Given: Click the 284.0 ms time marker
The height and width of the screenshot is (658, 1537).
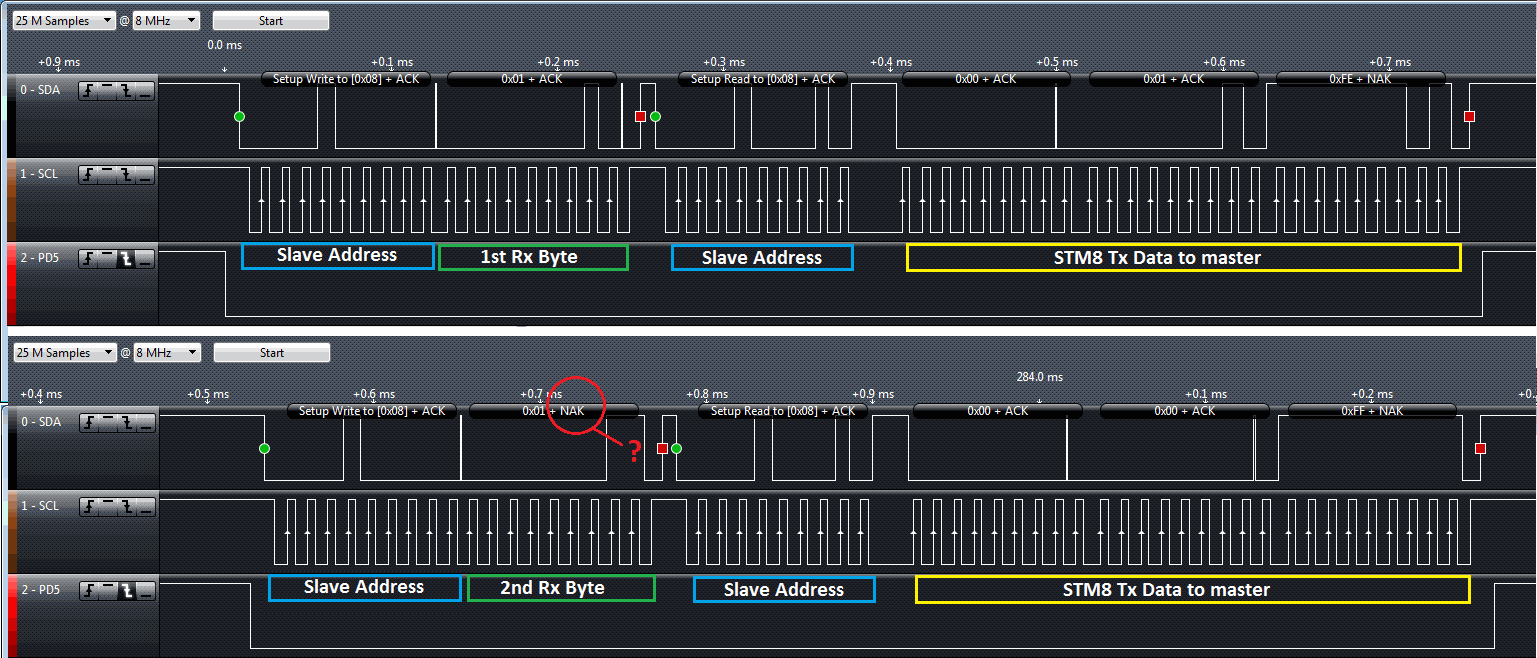Looking at the screenshot, I should [x=1039, y=378].
